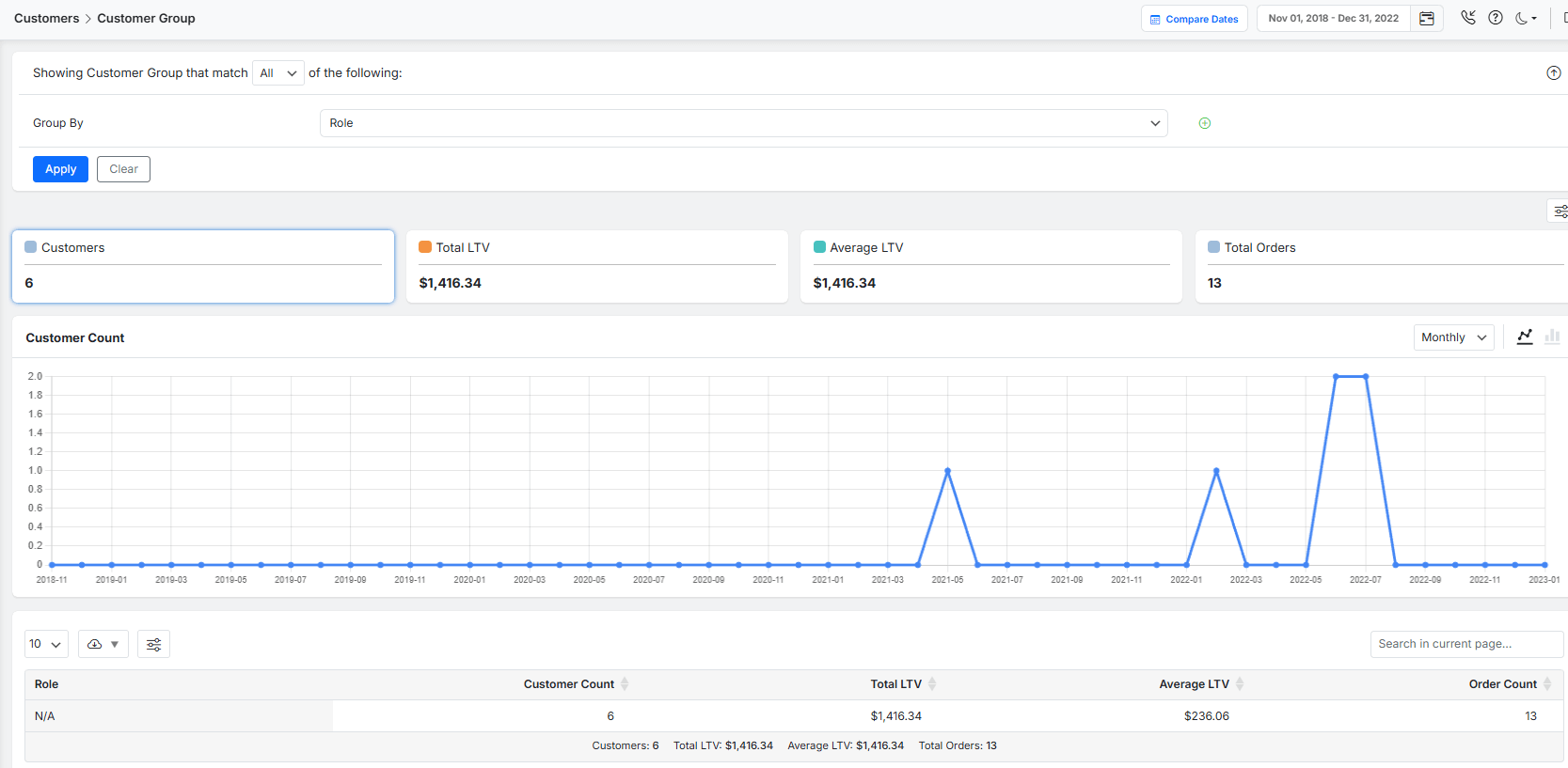Select the Average LTV metric card
Viewport: 1568px width, 768px height.
[990, 266]
